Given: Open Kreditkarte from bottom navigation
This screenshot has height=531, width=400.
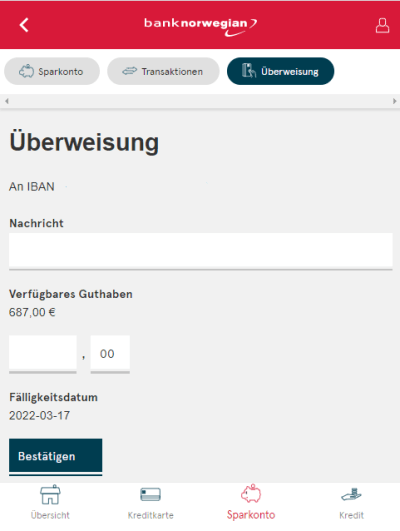Looking at the screenshot, I should point(150,503).
